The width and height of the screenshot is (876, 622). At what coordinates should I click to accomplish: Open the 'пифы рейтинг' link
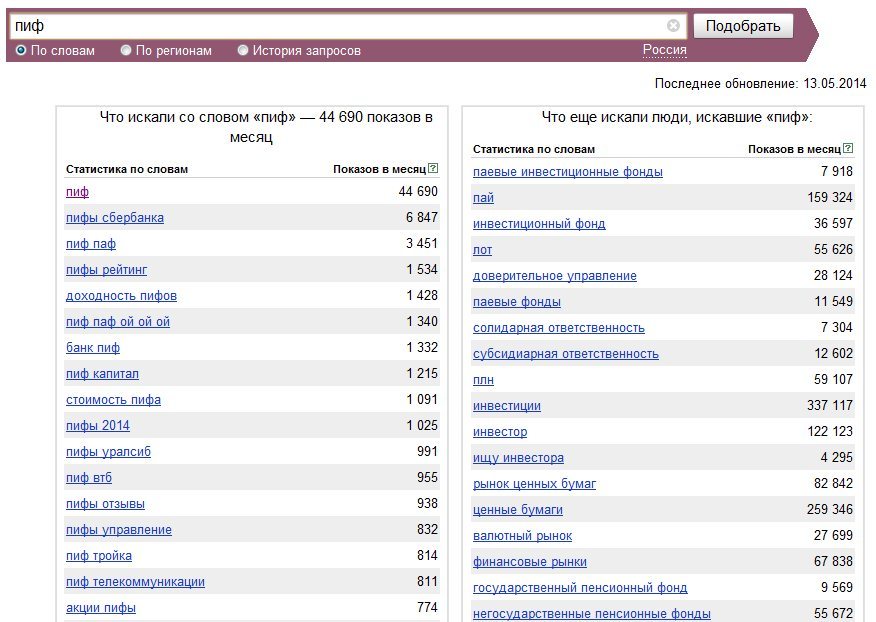click(x=106, y=270)
